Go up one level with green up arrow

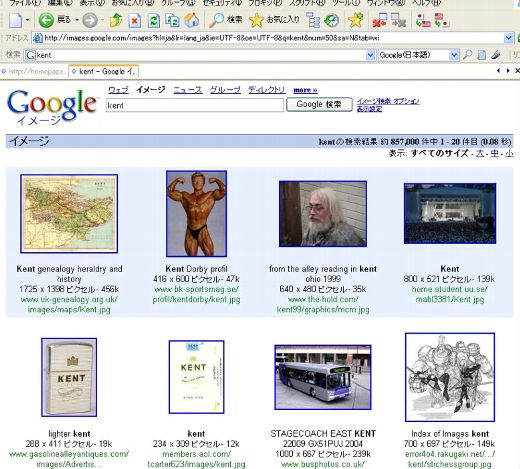(x=116, y=20)
